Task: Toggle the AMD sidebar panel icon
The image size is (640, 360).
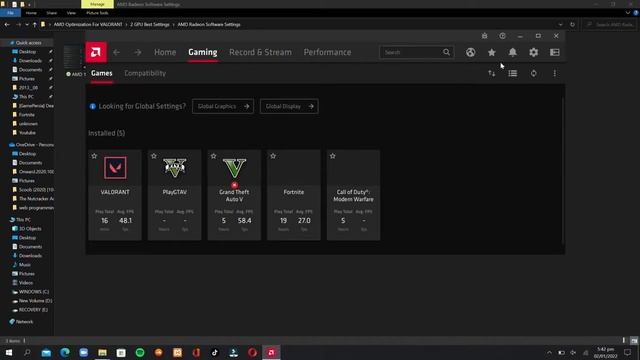Action: pos(555,52)
